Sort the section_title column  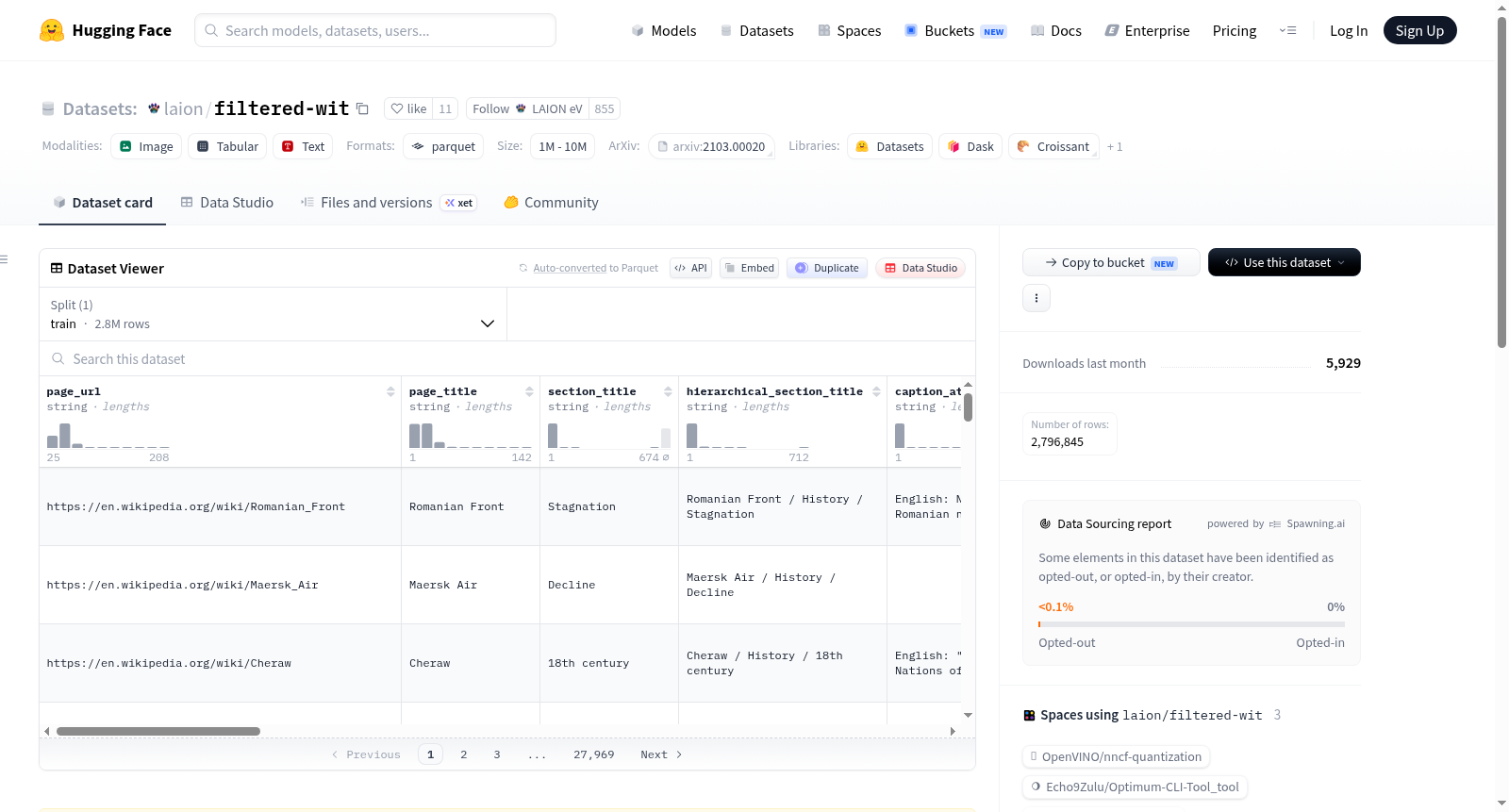coord(668,391)
